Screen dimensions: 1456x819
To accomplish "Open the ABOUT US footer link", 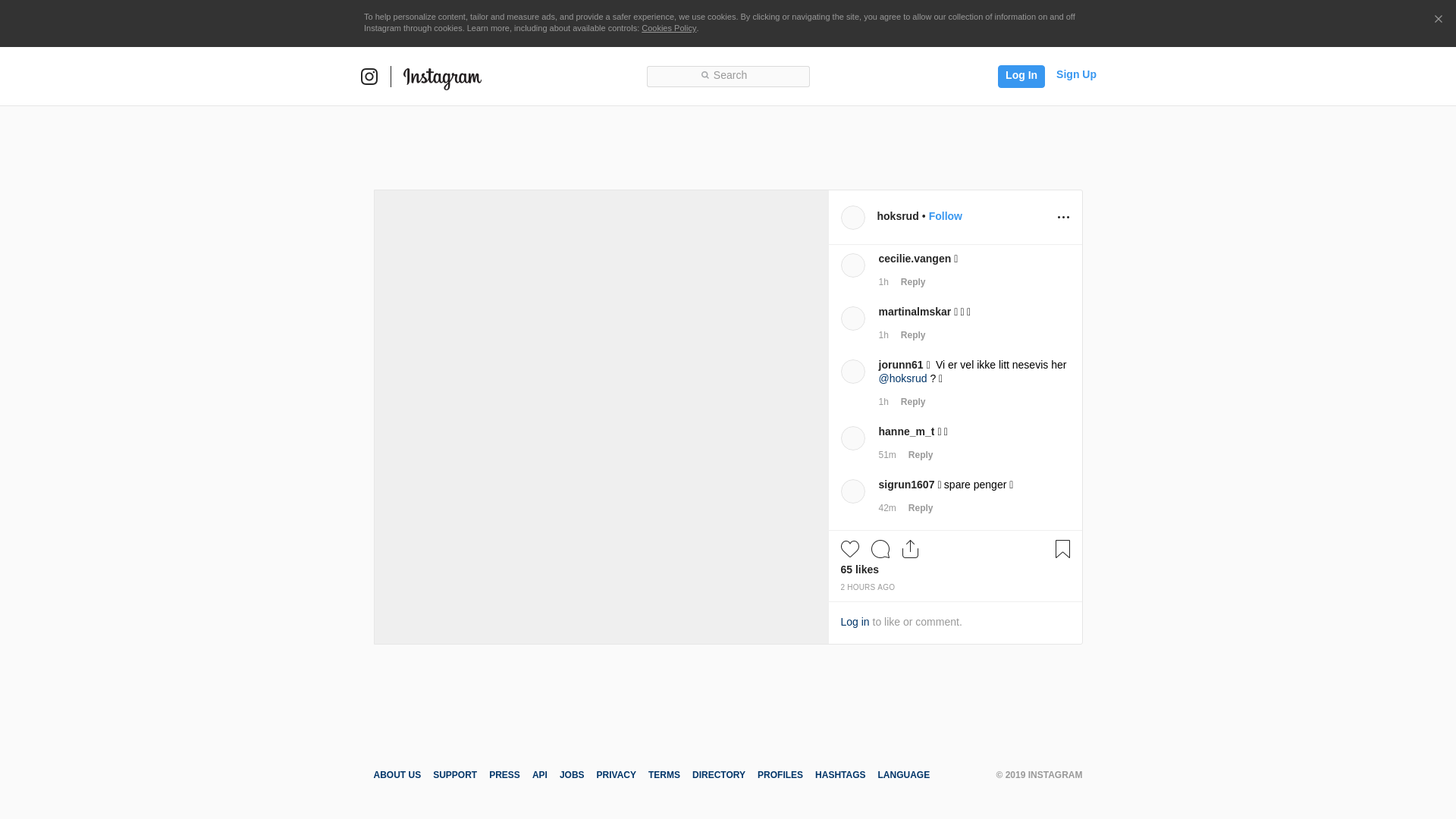I will (x=397, y=775).
